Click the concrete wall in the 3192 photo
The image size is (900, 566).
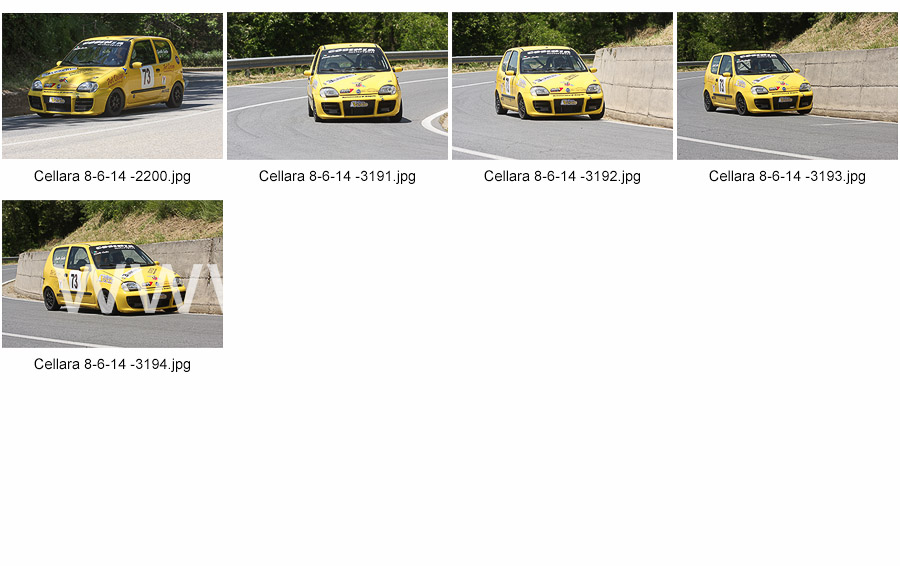coord(634,85)
